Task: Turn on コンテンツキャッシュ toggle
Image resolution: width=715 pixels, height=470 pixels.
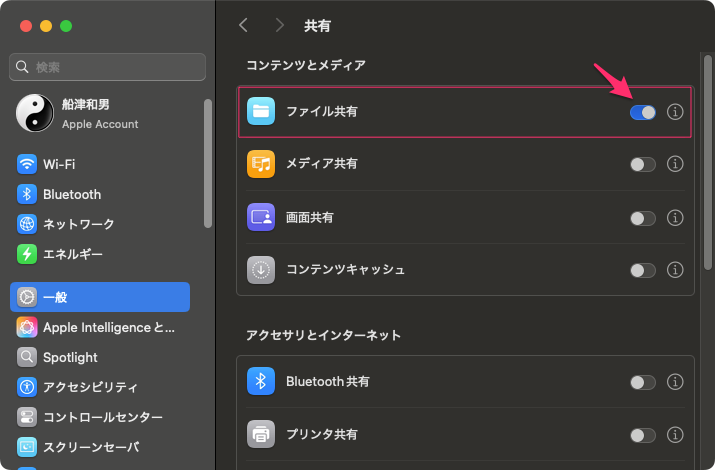Action: pyautogui.click(x=642, y=270)
